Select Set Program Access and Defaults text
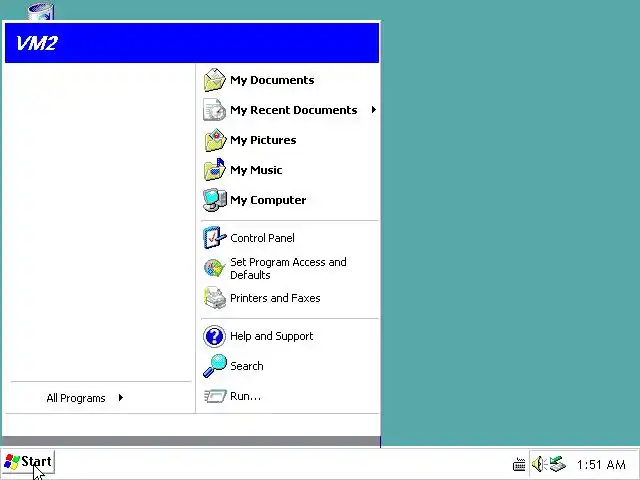 point(288,268)
